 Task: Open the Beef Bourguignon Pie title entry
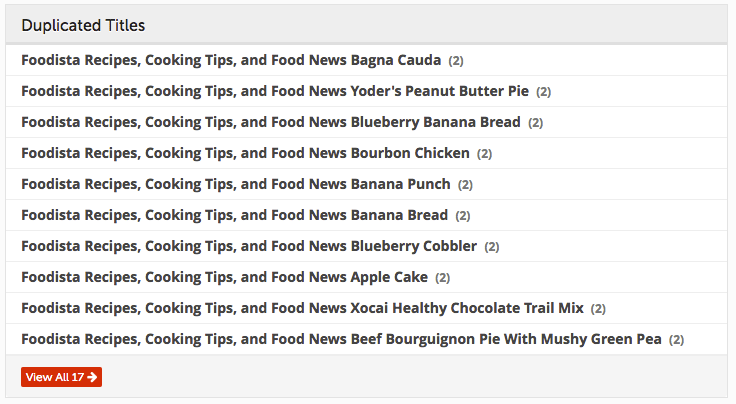[x=341, y=339]
